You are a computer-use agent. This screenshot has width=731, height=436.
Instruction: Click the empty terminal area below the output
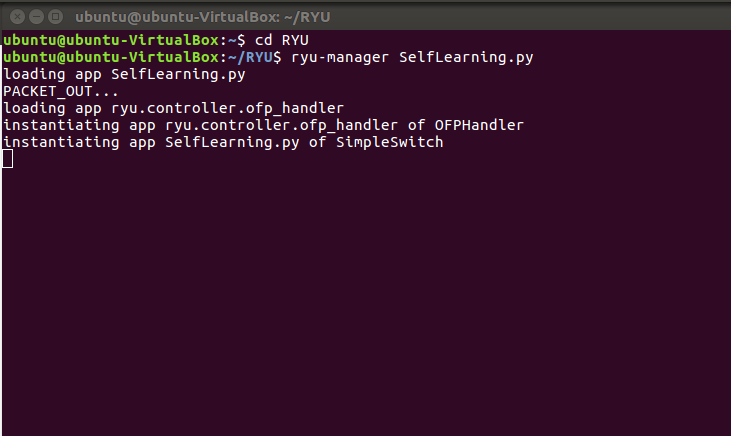point(365,300)
